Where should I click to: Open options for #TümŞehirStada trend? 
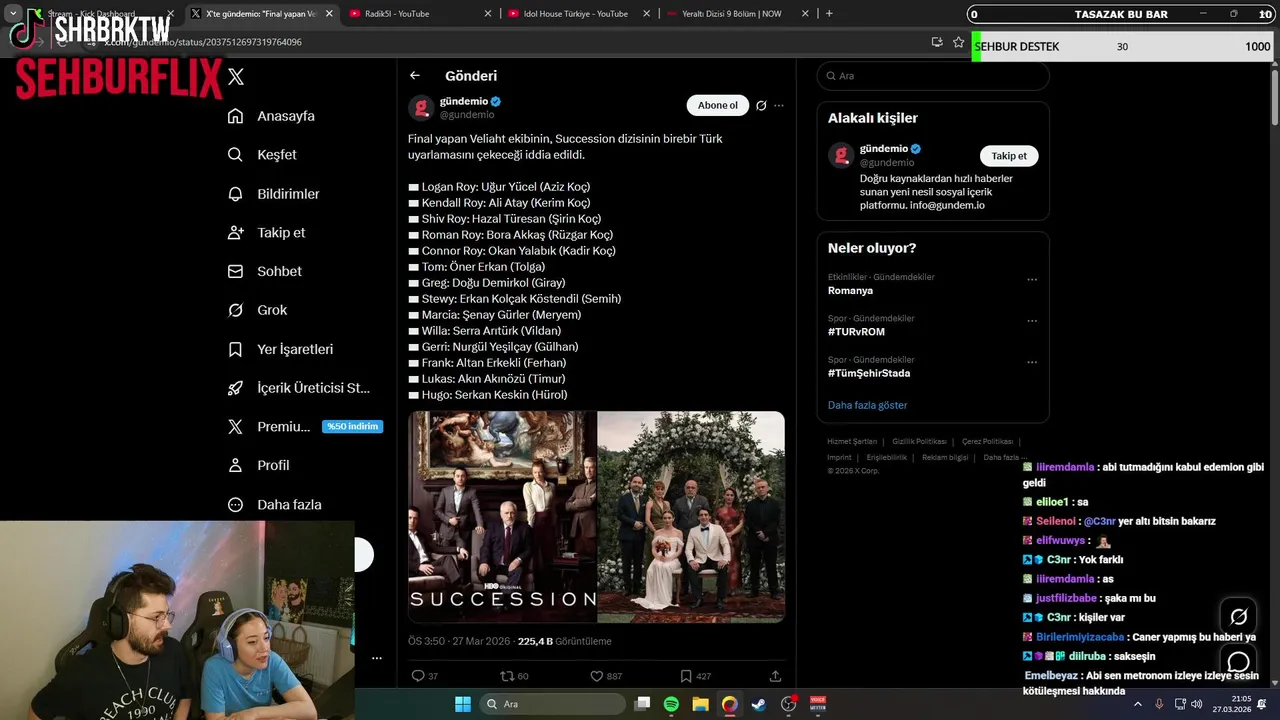point(1032,362)
